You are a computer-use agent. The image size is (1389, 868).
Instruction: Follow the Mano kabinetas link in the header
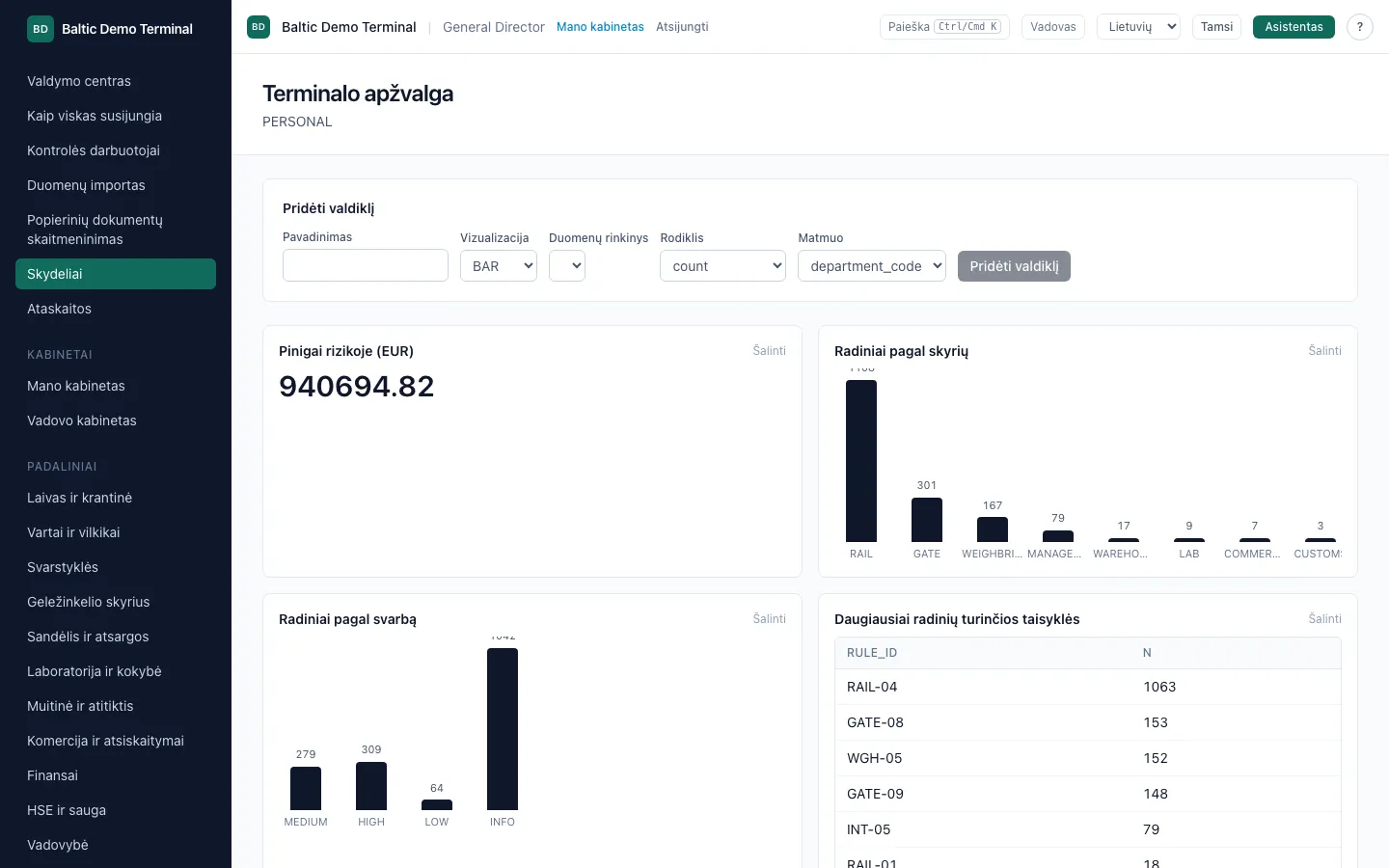point(600,27)
